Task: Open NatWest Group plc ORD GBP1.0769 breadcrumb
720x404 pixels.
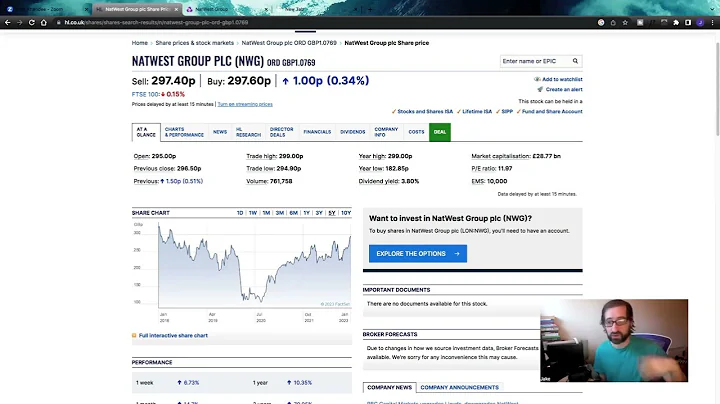Action: coord(289,43)
